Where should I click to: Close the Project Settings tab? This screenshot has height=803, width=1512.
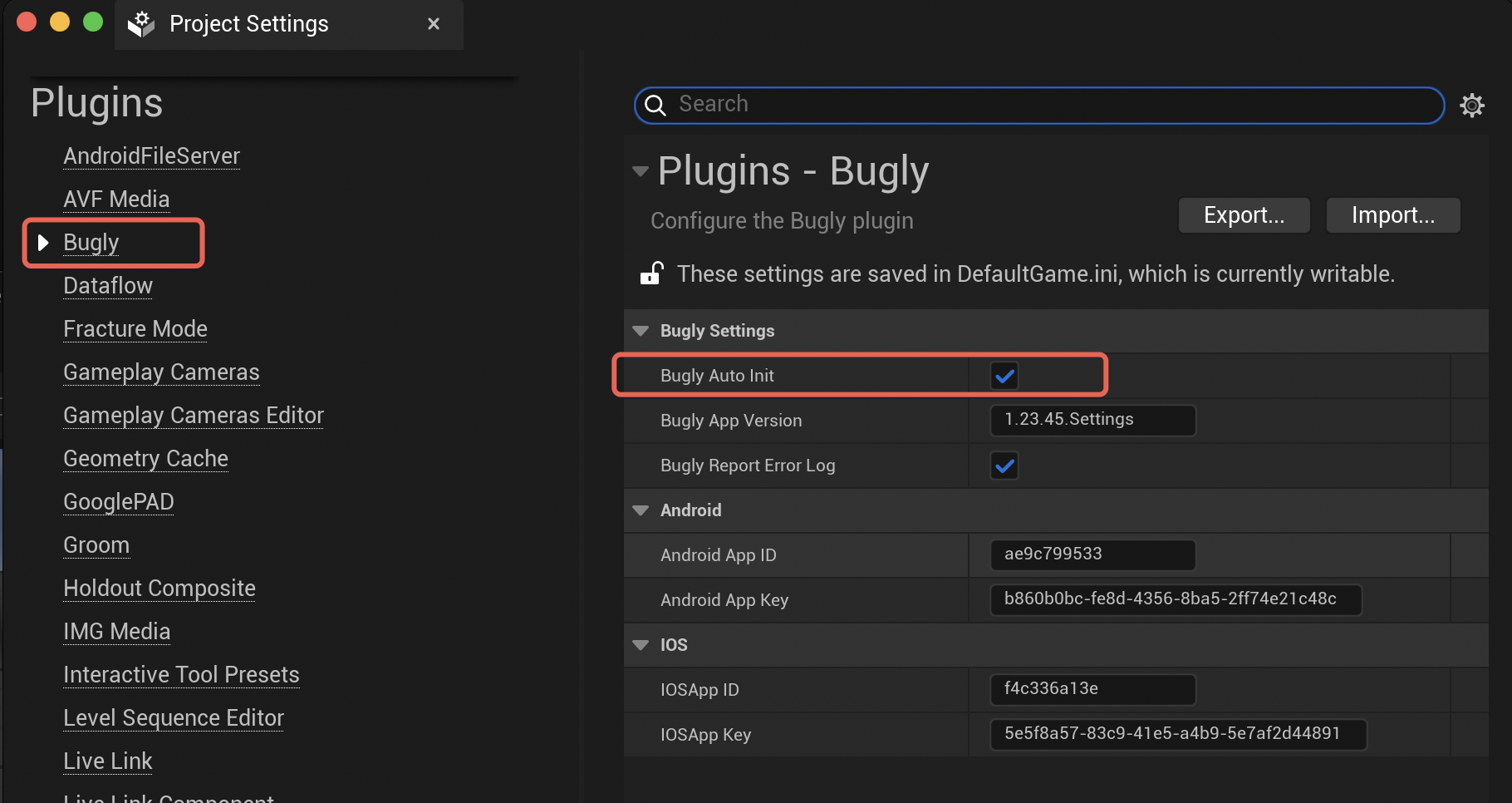(x=433, y=24)
